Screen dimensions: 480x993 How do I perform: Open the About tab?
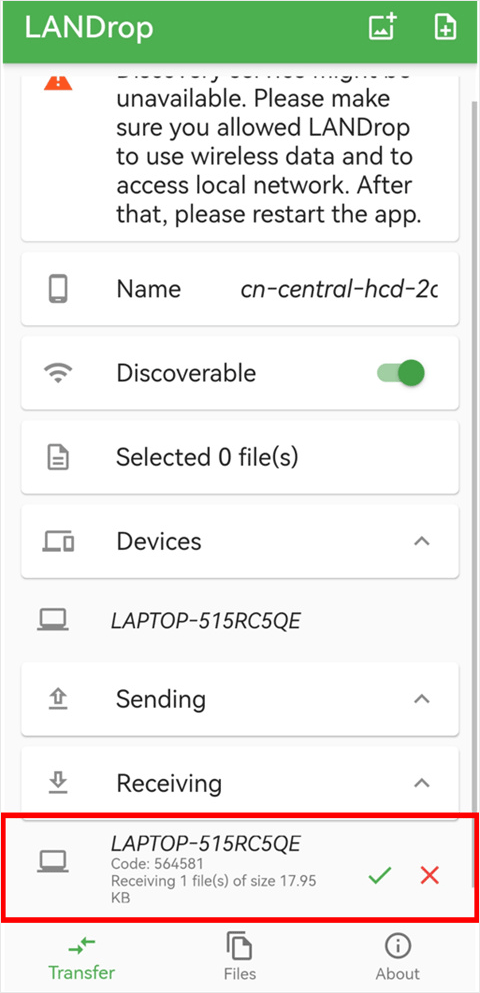point(398,958)
